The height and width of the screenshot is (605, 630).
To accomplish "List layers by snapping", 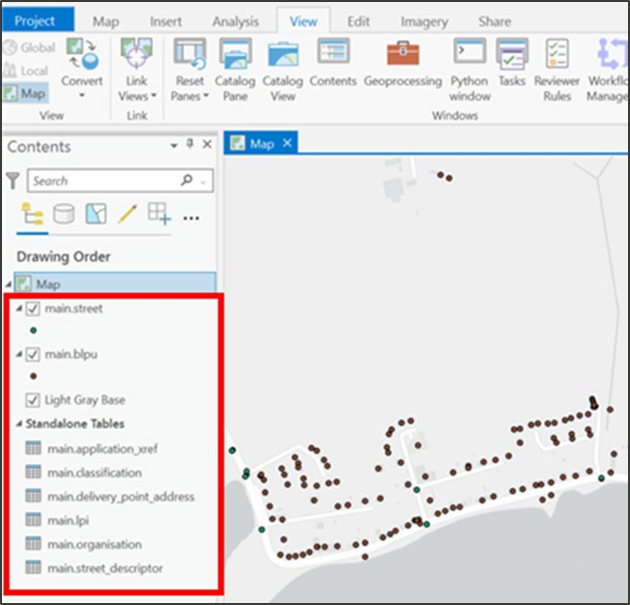I will point(159,213).
